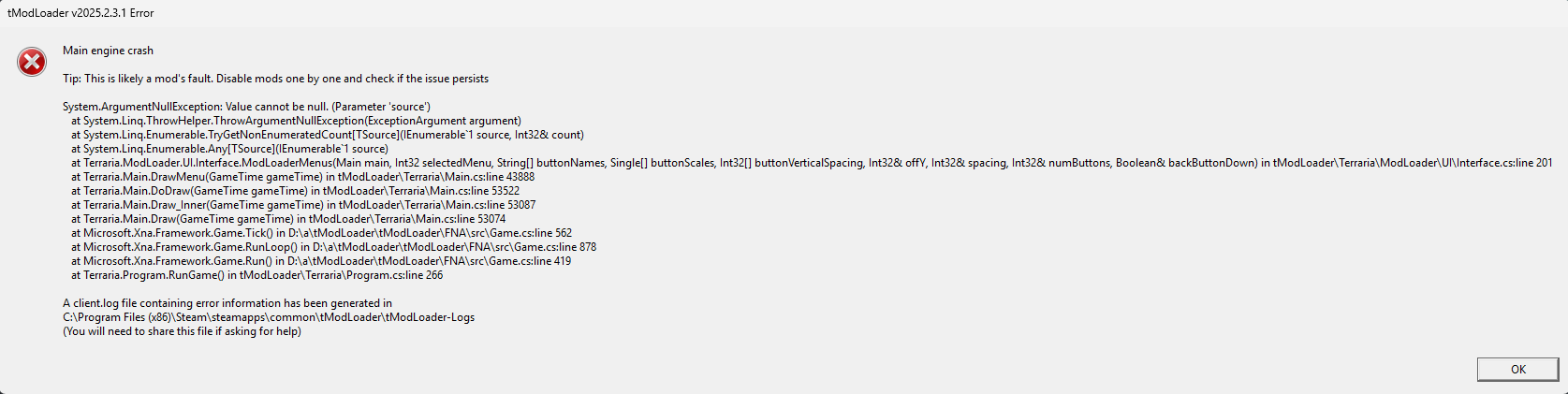This screenshot has height=394, width=1568.
Task: Click the mod's fault tip line
Action: pos(275,79)
